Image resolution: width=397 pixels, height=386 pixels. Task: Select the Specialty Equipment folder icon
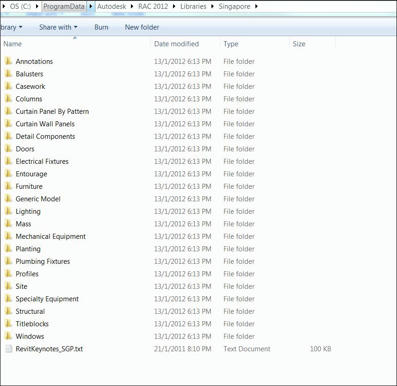tap(8, 299)
